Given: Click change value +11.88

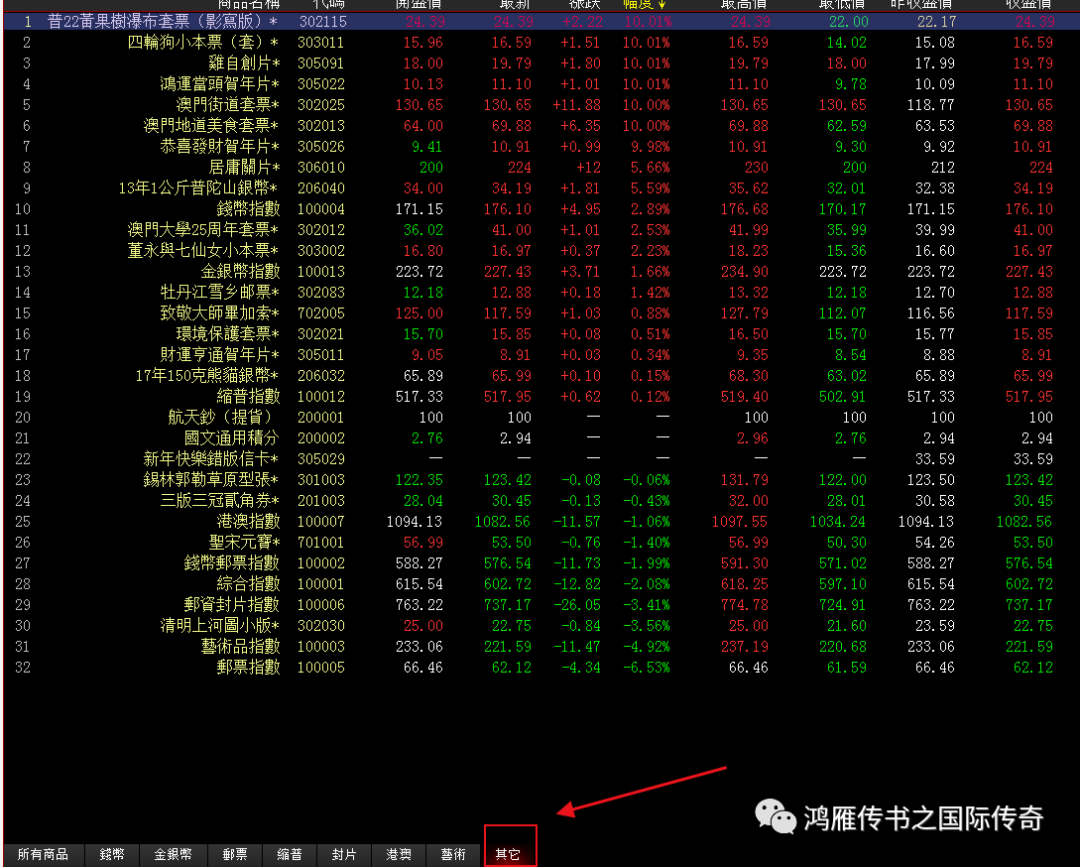Looking at the screenshot, I should [577, 105].
